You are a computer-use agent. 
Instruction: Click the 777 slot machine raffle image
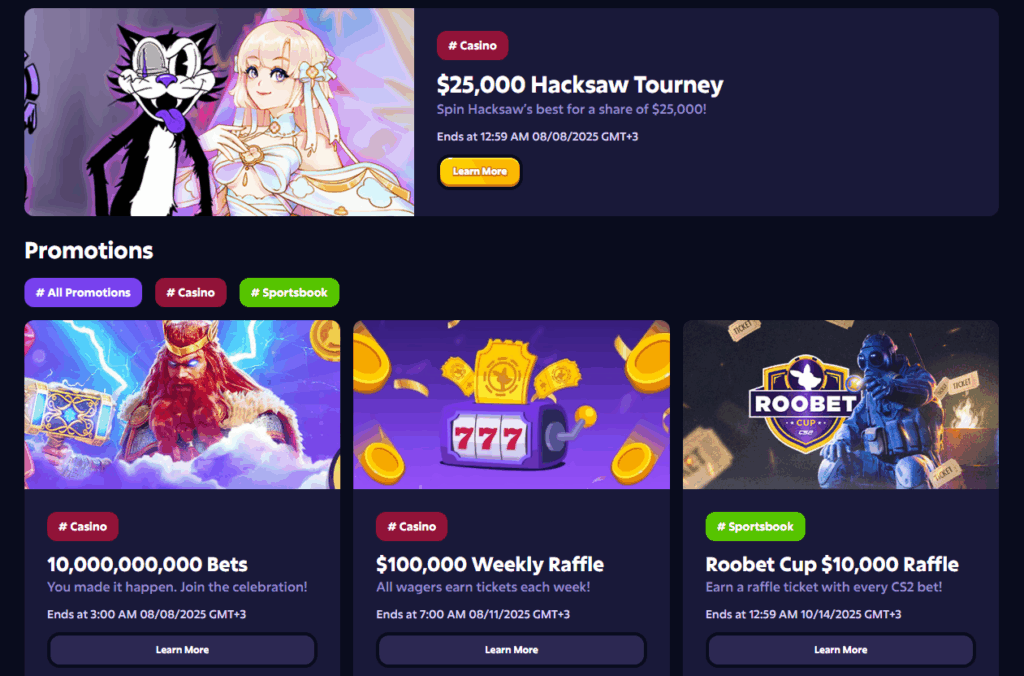pos(511,404)
